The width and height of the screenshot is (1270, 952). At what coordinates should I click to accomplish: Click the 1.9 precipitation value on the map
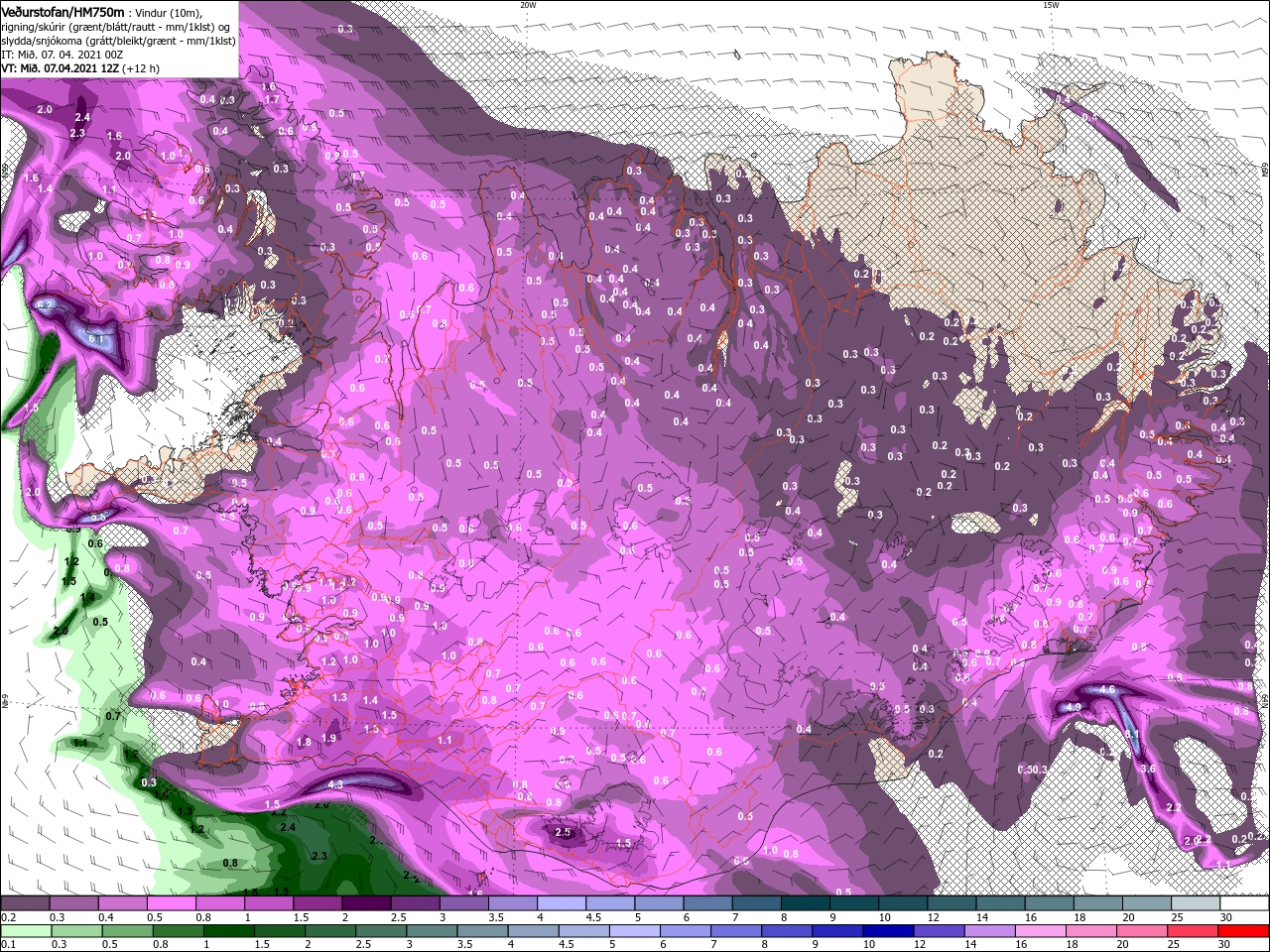(330, 738)
